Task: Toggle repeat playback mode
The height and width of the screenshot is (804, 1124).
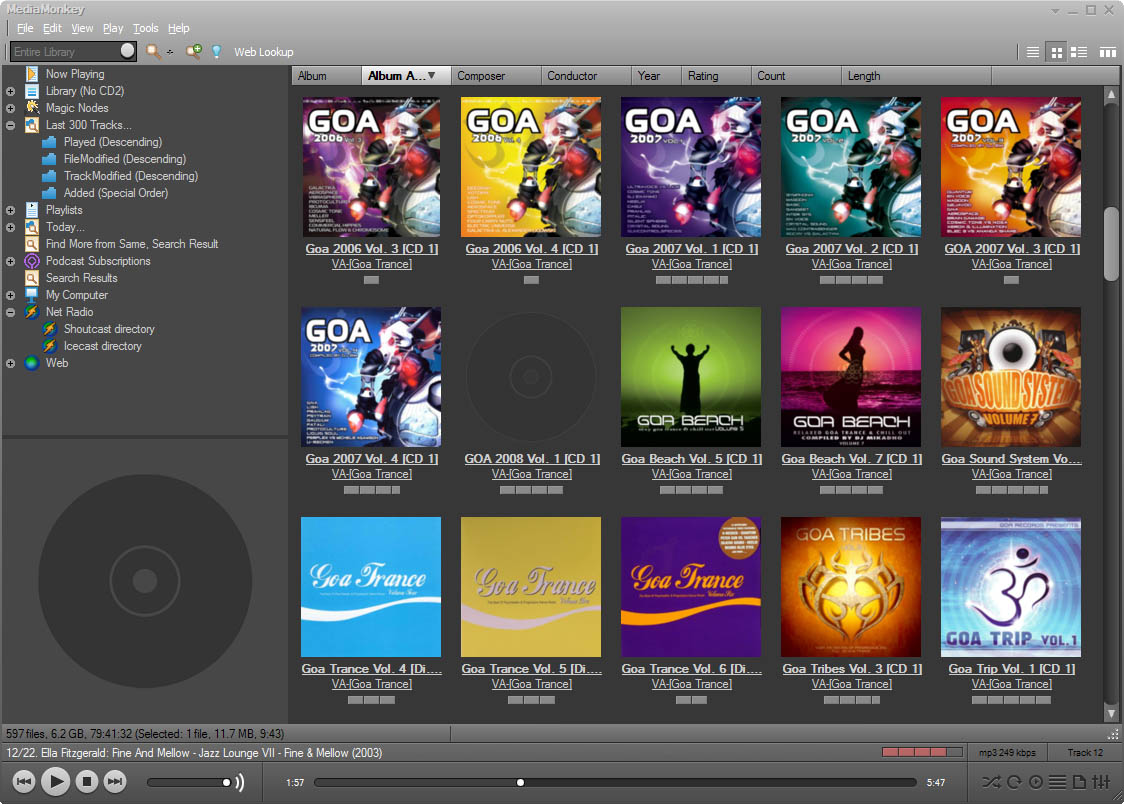Action: 1013,782
